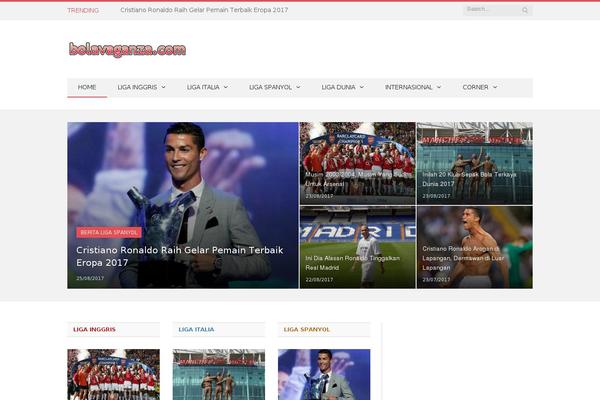The height and width of the screenshot is (400, 600).
Task: Open Arsenal thumbnail under Liga Inggris section
Action: 114,374
